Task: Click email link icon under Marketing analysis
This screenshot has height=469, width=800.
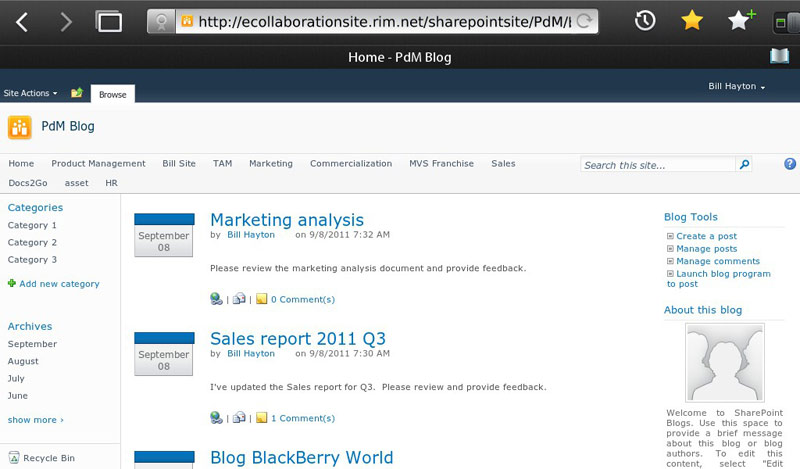Action: point(239,299)
